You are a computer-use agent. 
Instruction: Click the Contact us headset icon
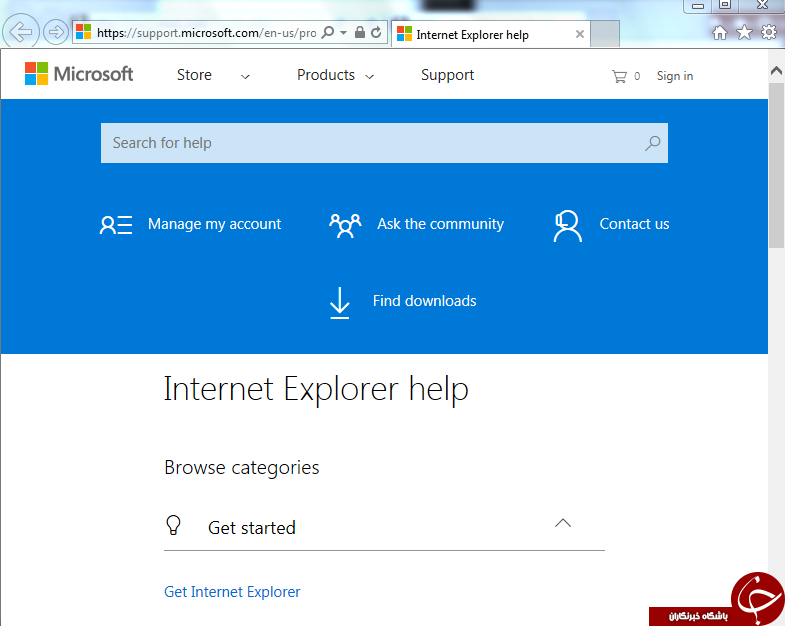coord(567,226)
